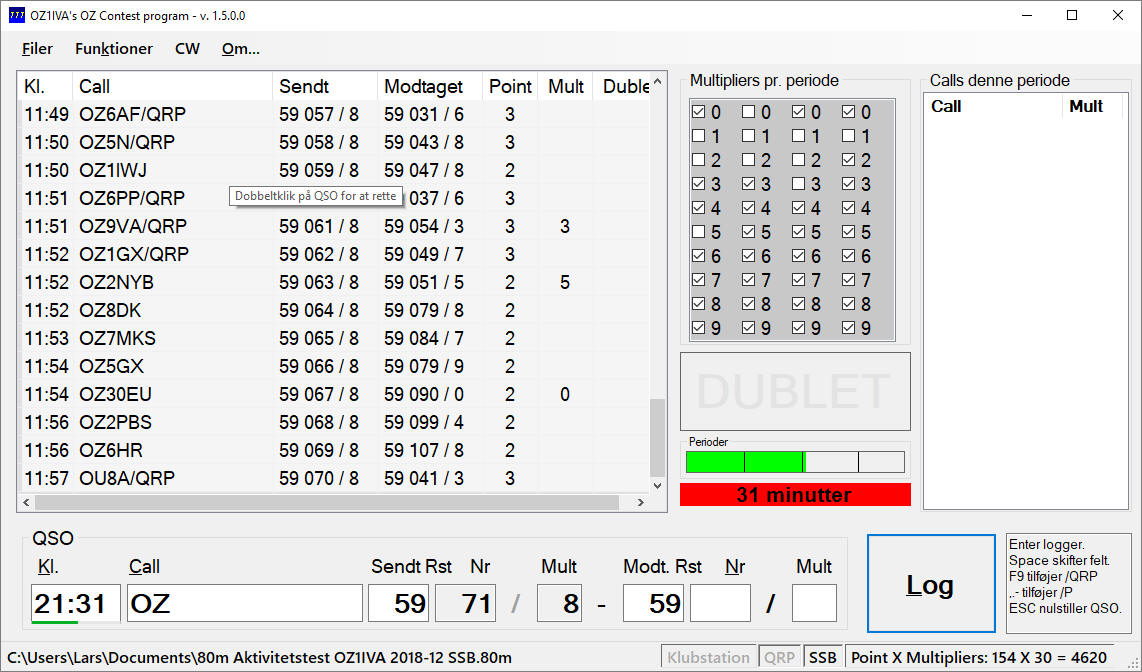
Task: Select the OZ5N/QRP log row
Action: tap(334, 142)
